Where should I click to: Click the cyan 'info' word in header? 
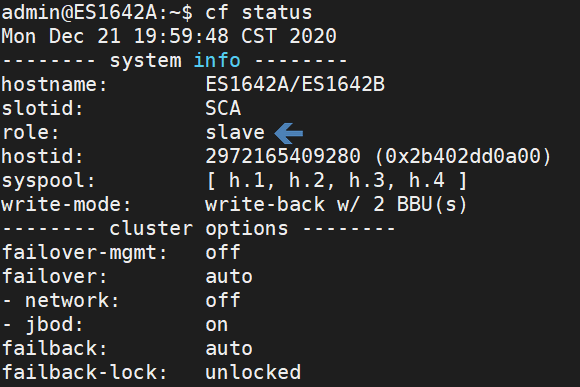[x=217, y=60]
